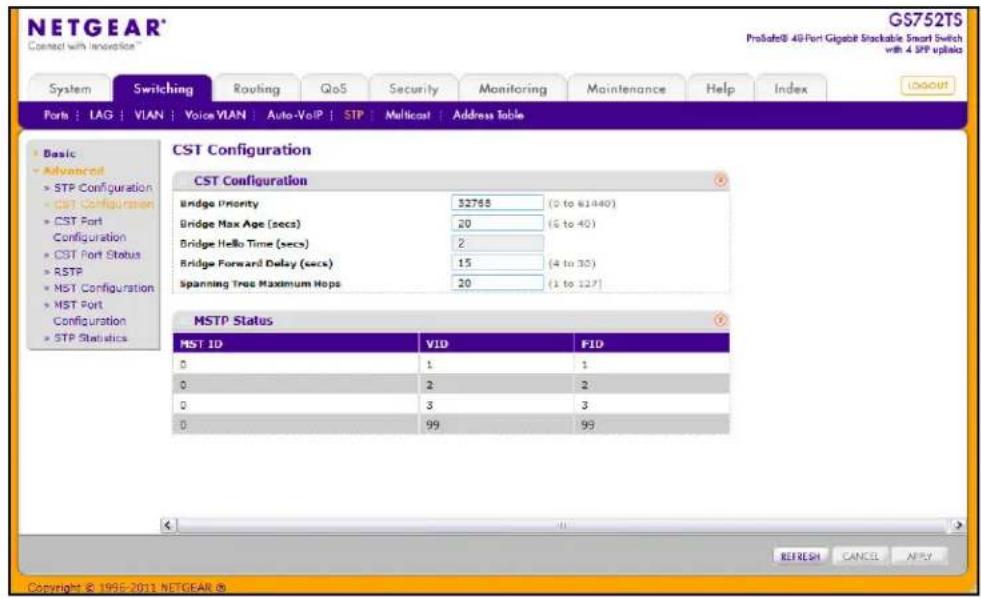
Task: Click the GS752TS model name
Action: (x=925, y=20)
